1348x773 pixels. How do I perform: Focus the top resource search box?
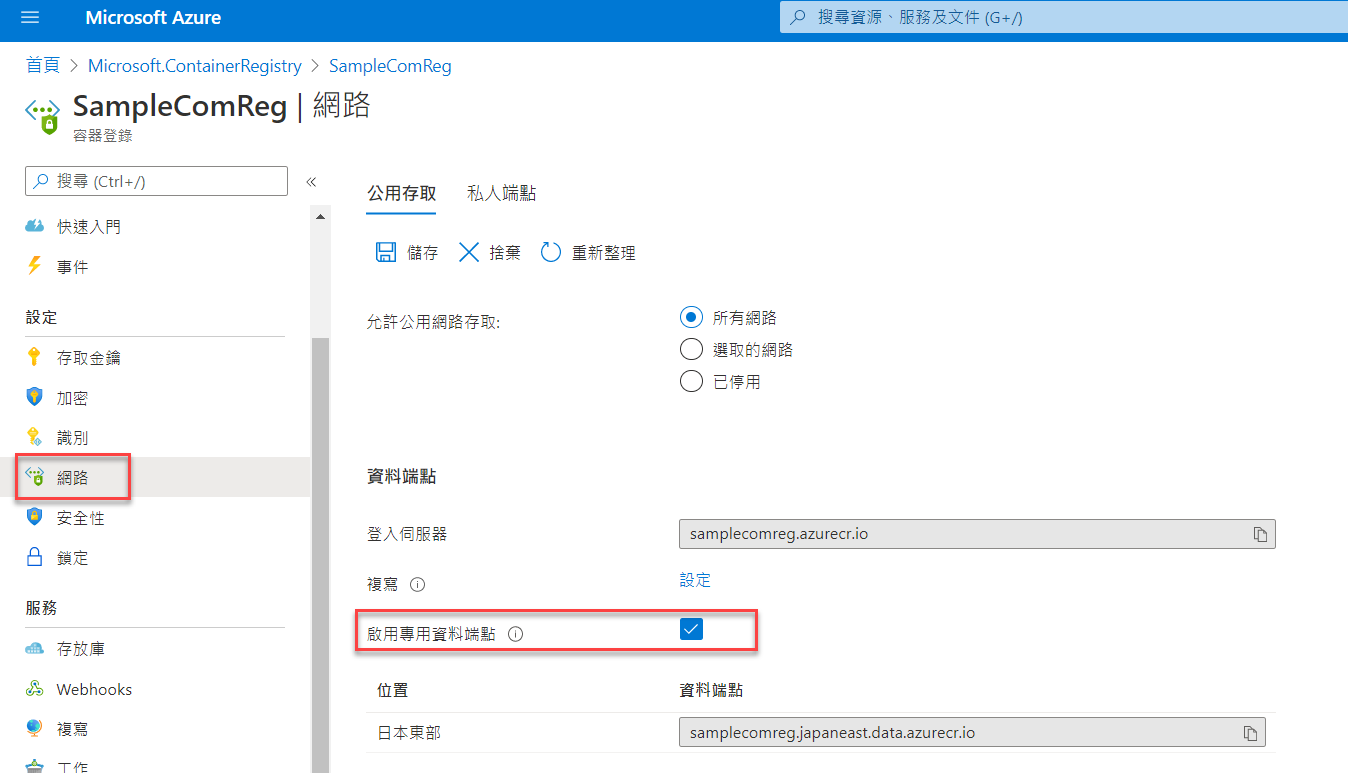tap(1064, 18)
